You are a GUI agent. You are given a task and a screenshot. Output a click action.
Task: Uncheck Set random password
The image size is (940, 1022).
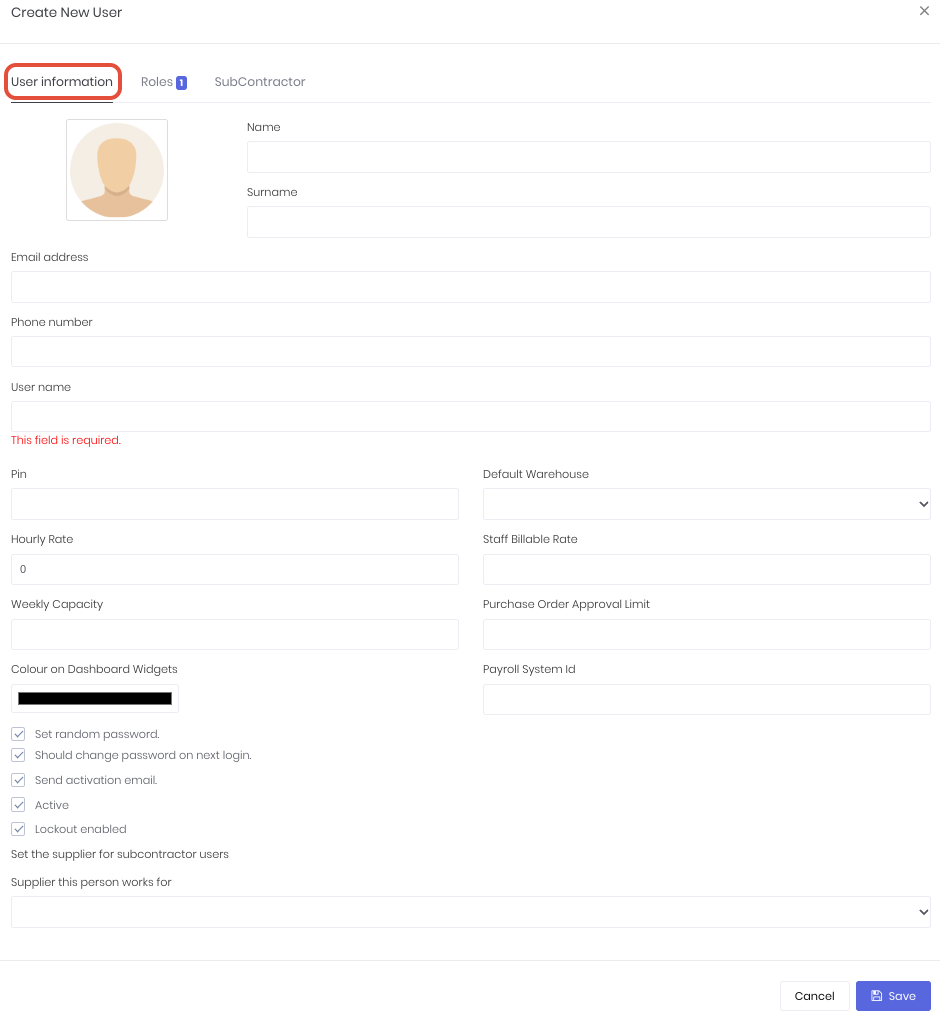pyautogui.click(x=18, y=734)
